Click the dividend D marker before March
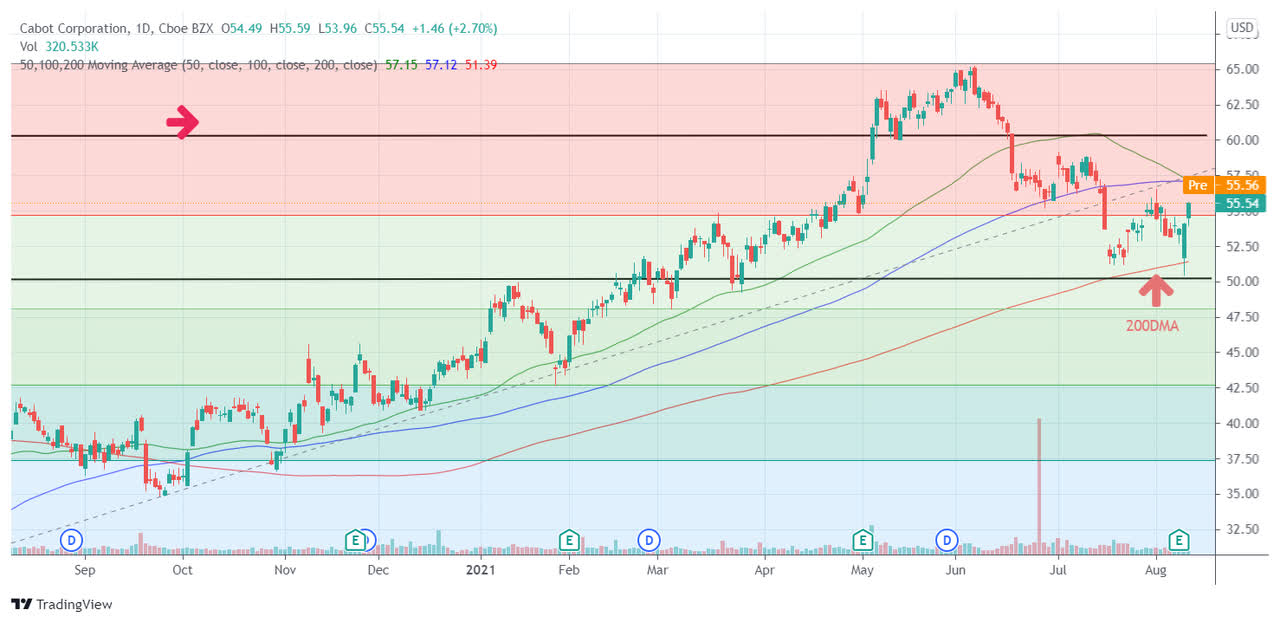The height and width of the screenshot is (623, 1280). tap(649, 540)
